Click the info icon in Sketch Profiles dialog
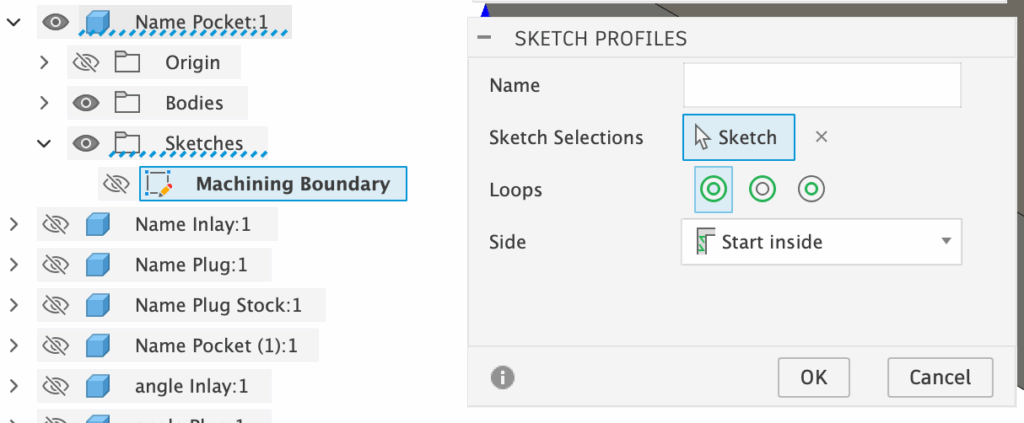This screenshot has height=423, width=1024. click(x=502, y=377)
